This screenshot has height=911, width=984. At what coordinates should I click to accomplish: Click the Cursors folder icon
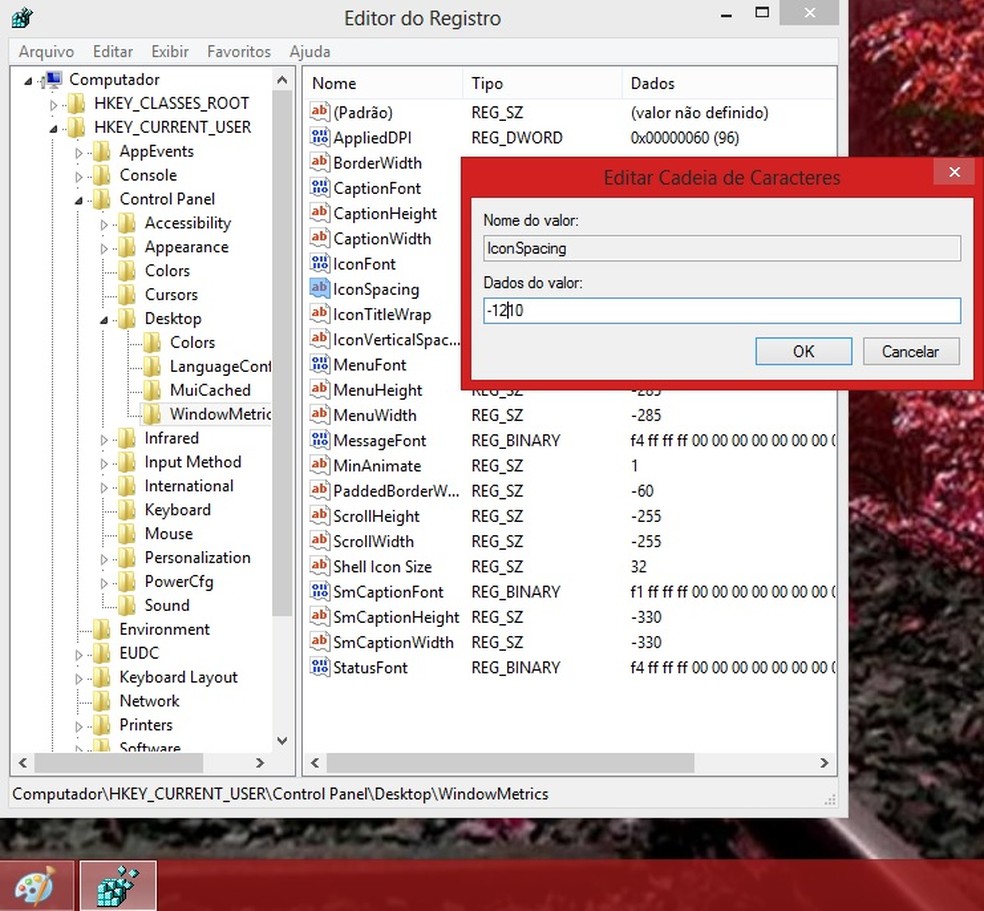coord(127,295)
